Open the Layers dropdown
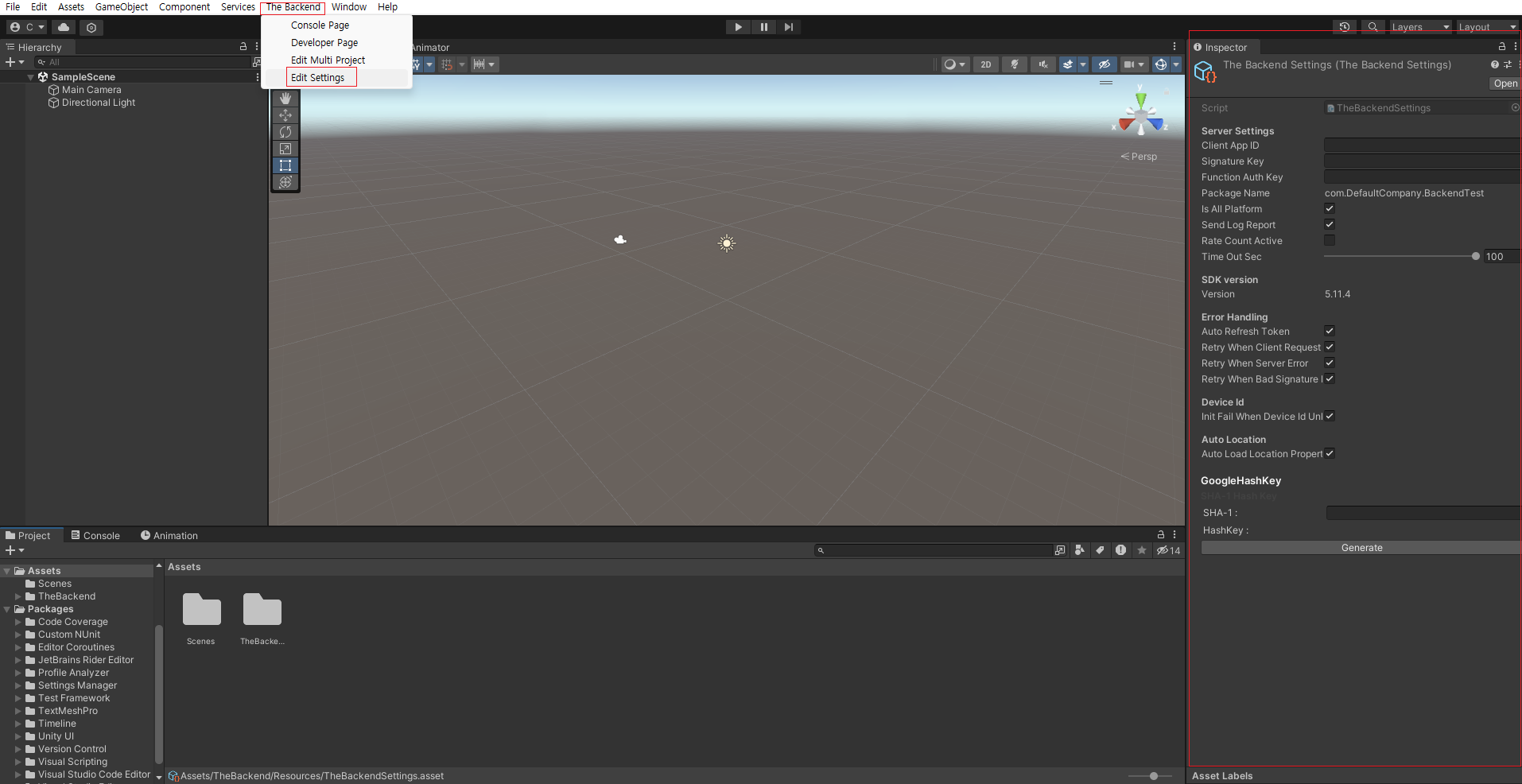The image size is (1522, 784). pyautogui.click(x=1420, y=27)
